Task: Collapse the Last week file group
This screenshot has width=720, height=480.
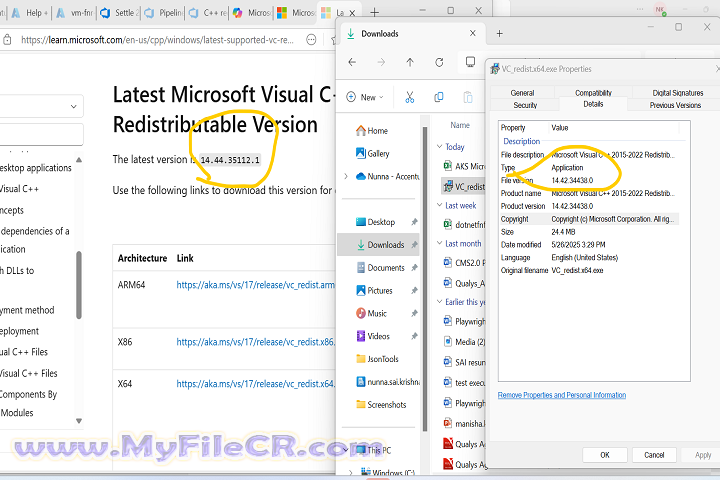Action: (439, 205)
